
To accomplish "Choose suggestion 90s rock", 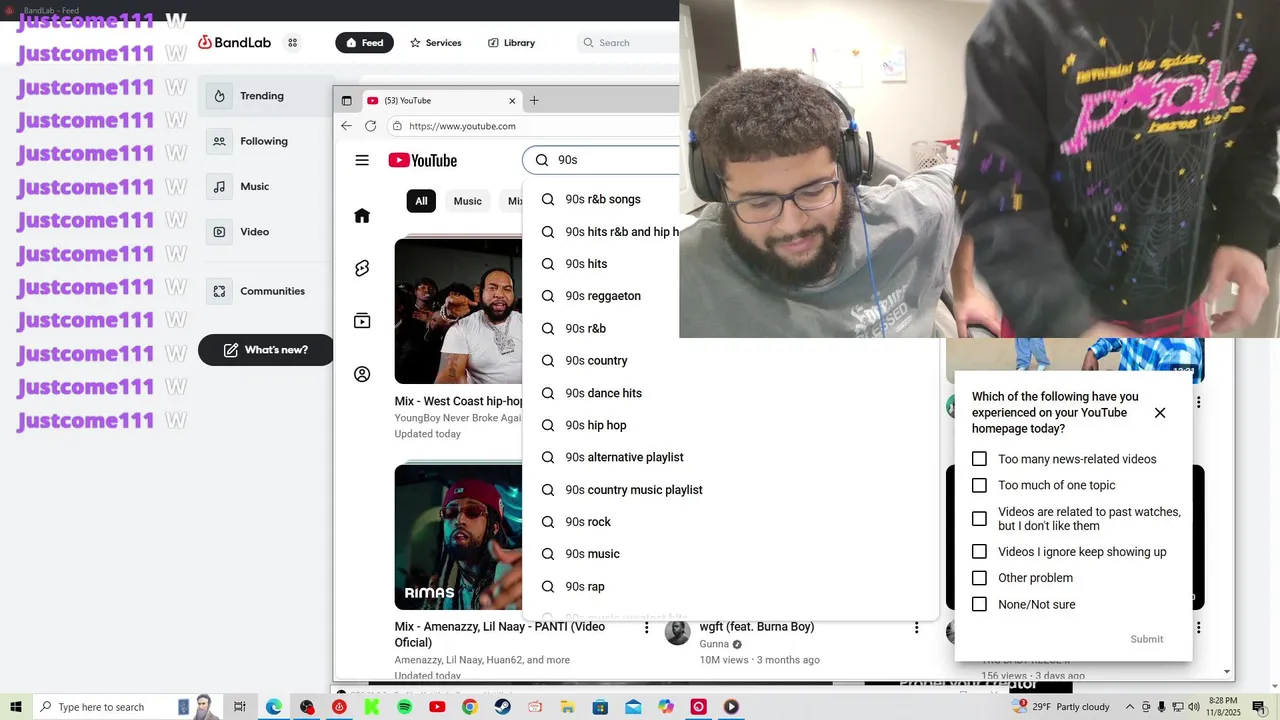I will point(730,522).
